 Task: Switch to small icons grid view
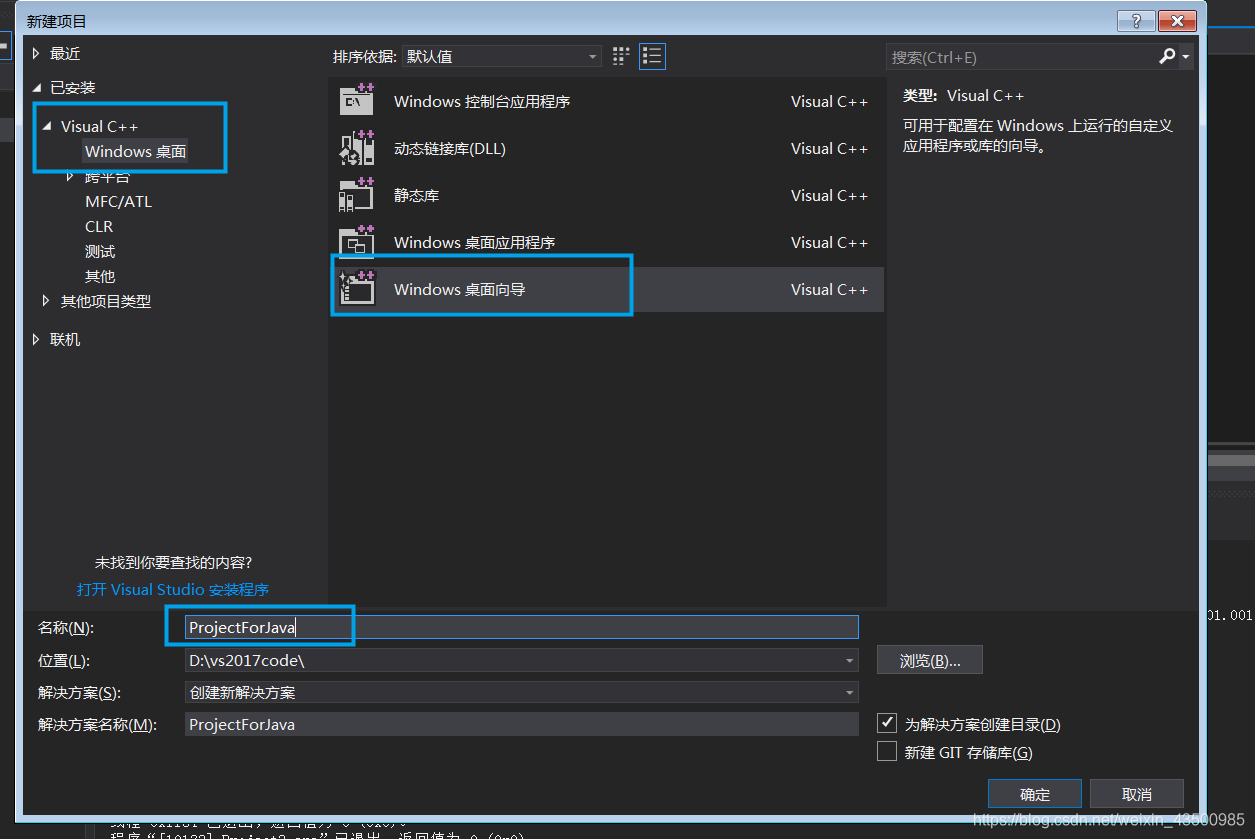621,56
